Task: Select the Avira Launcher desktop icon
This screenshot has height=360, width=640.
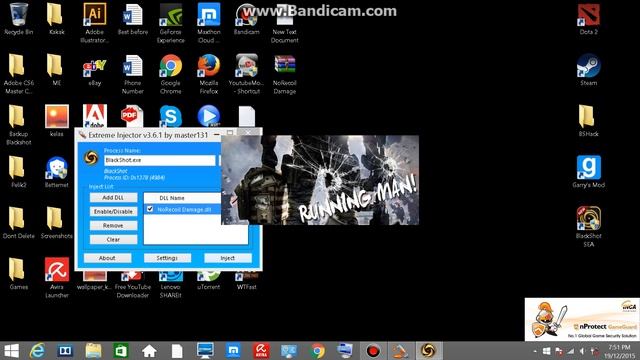Action: click(57, 278)
